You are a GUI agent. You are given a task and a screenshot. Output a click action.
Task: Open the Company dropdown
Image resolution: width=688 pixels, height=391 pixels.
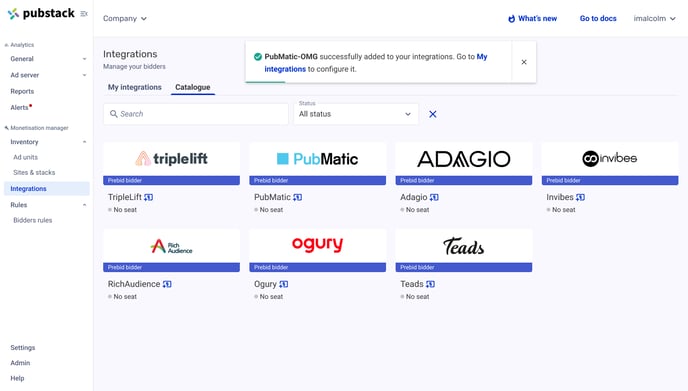(x=125, y=18)
